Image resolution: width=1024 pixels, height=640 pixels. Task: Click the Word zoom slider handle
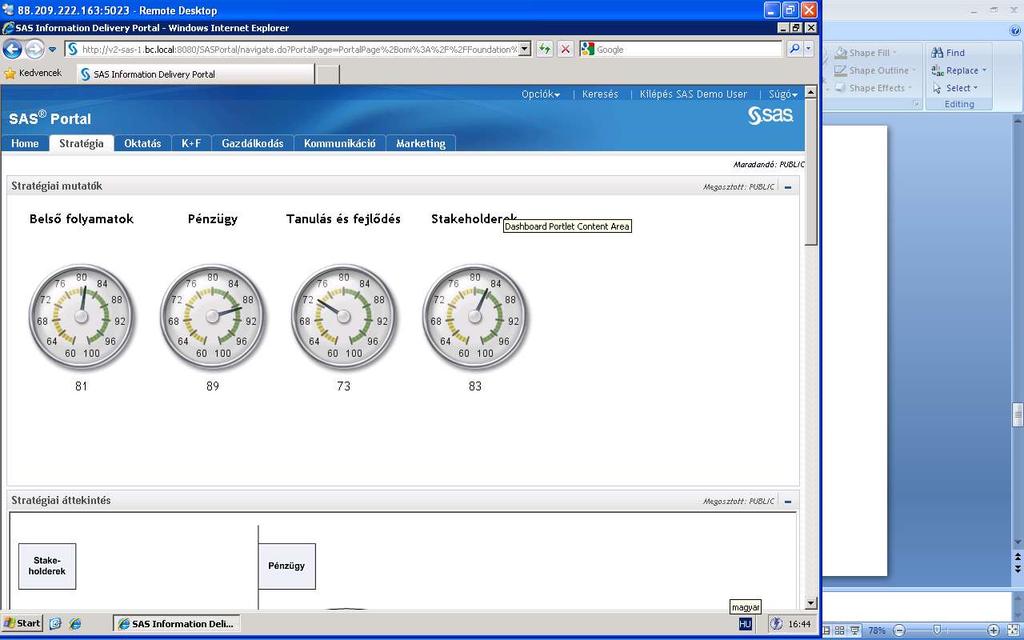pos(936,630)
